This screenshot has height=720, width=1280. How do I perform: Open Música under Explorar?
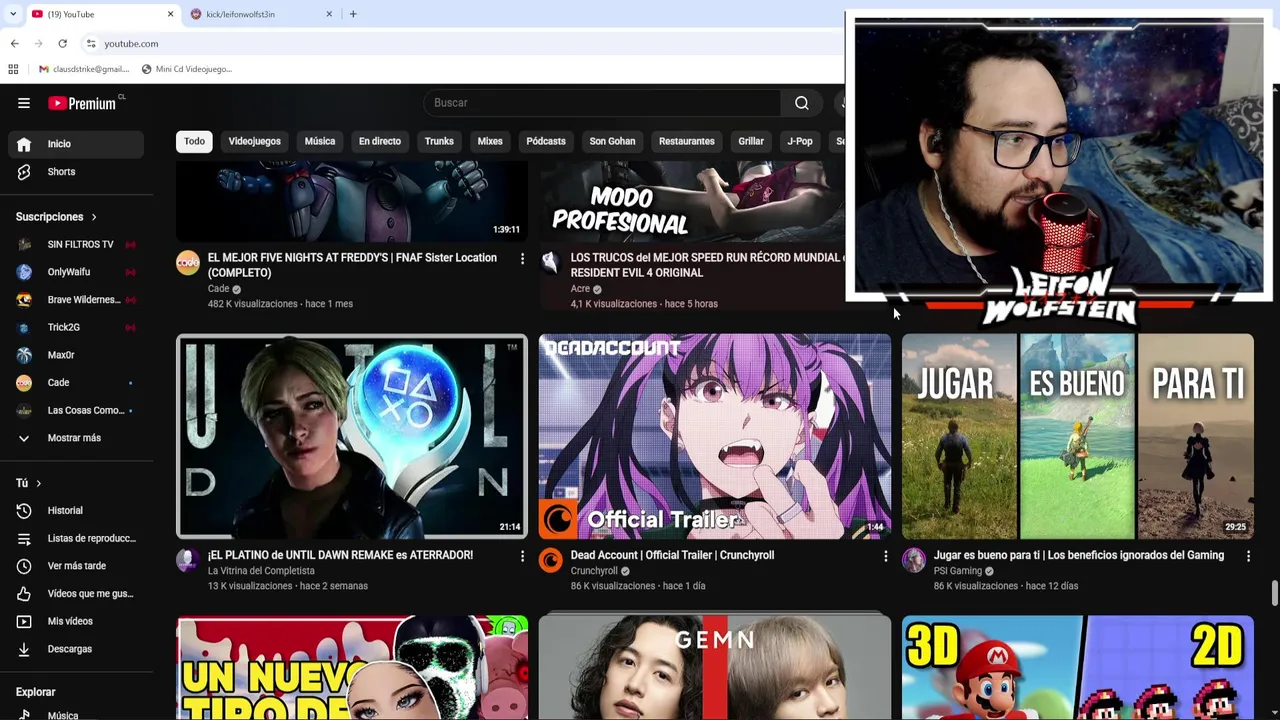click(76, 714)
